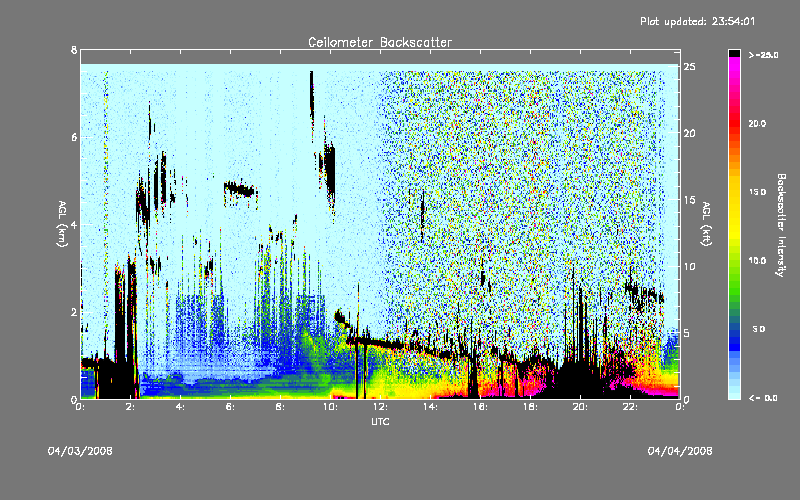Click the 10 kft tick on right axis

(690, 266)
